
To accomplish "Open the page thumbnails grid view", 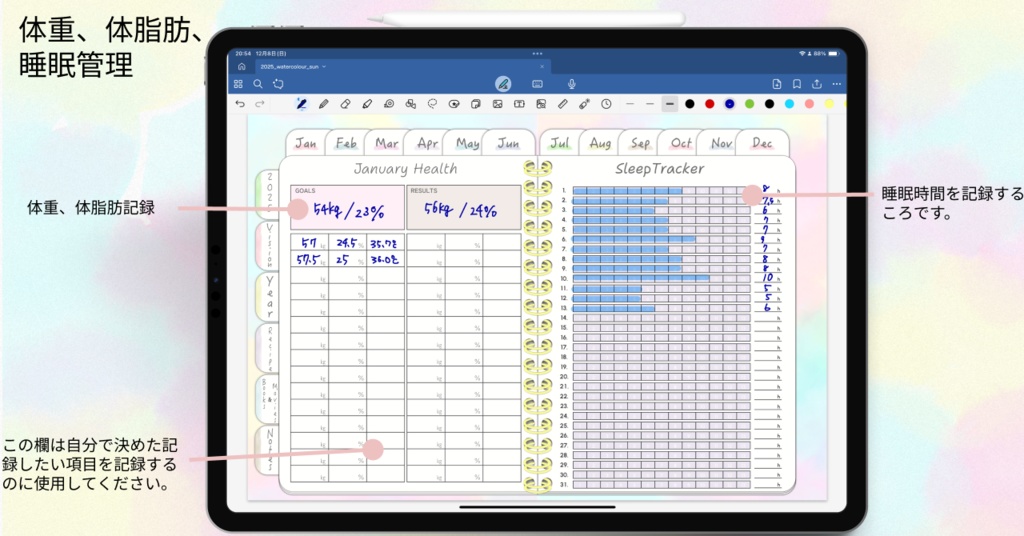I will [x=238, y=84].
